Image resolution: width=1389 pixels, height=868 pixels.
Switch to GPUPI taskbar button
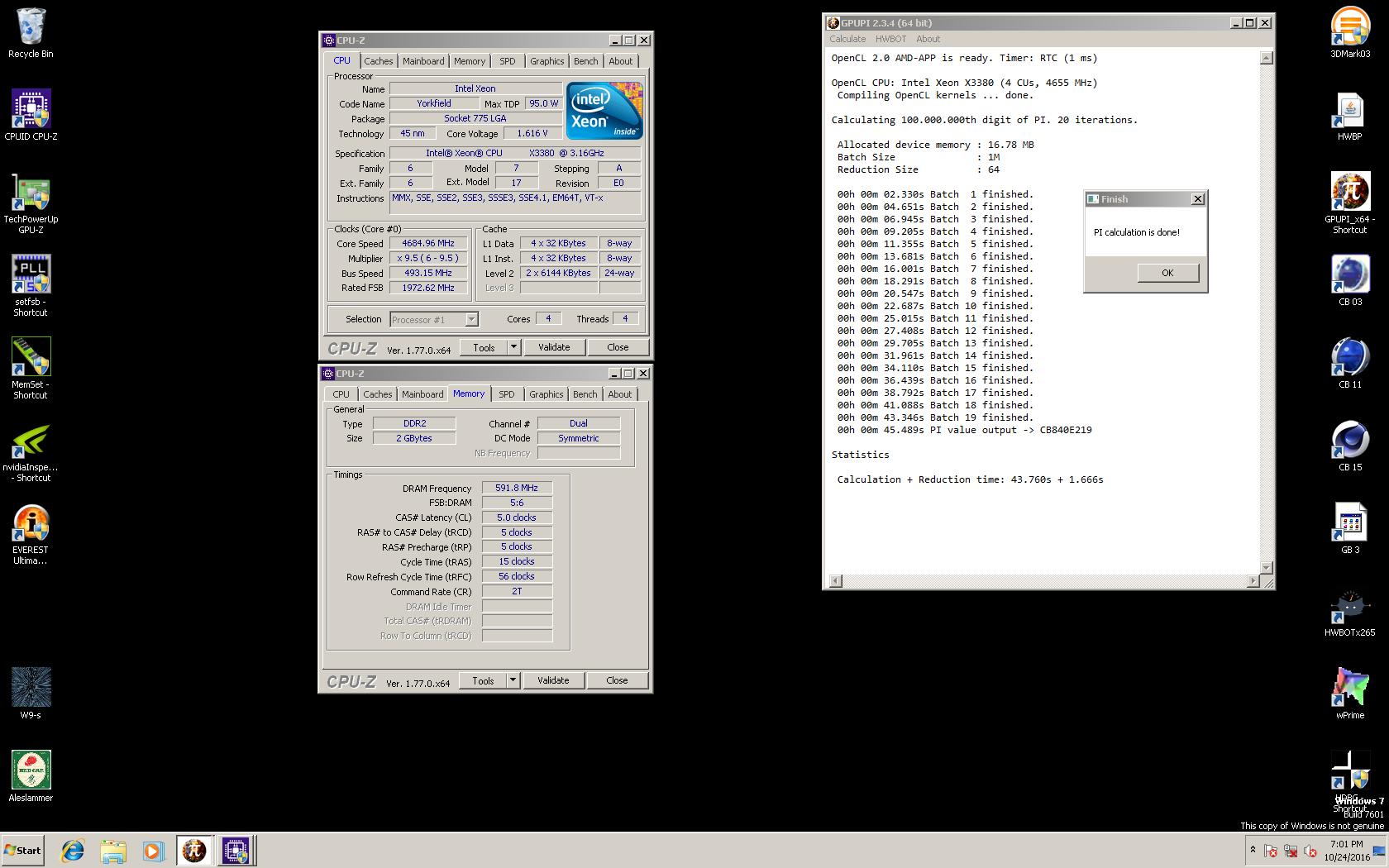(194, 851)
